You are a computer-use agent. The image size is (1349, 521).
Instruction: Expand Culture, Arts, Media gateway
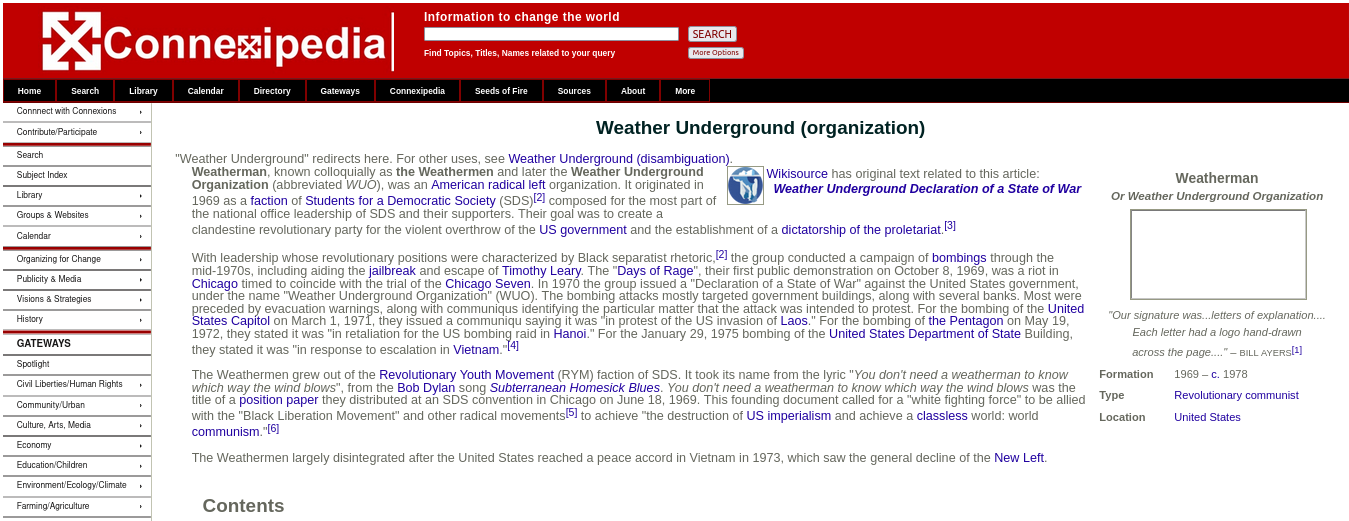(77, 425)
